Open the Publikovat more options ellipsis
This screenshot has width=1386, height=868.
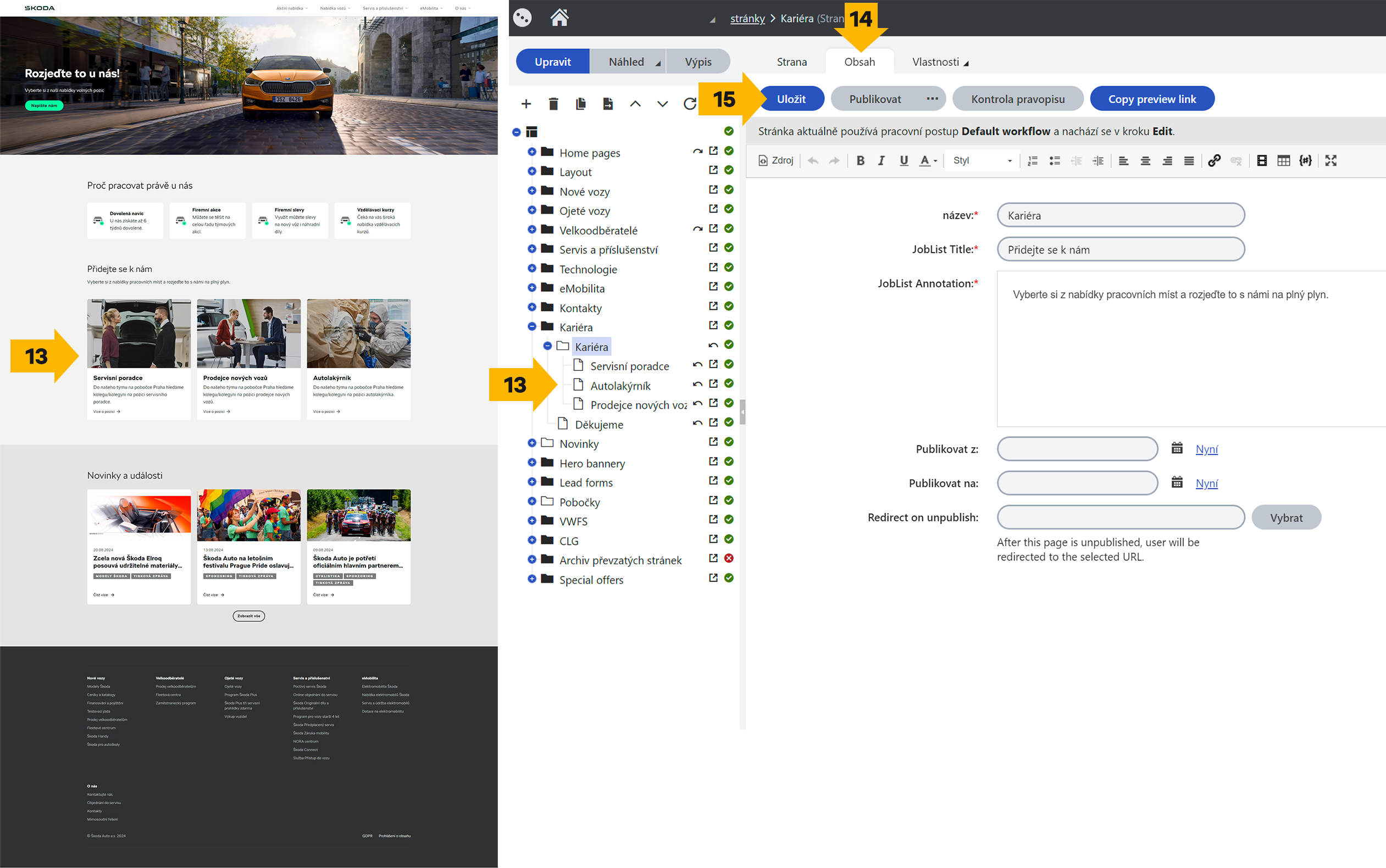(x=932, y=99)
